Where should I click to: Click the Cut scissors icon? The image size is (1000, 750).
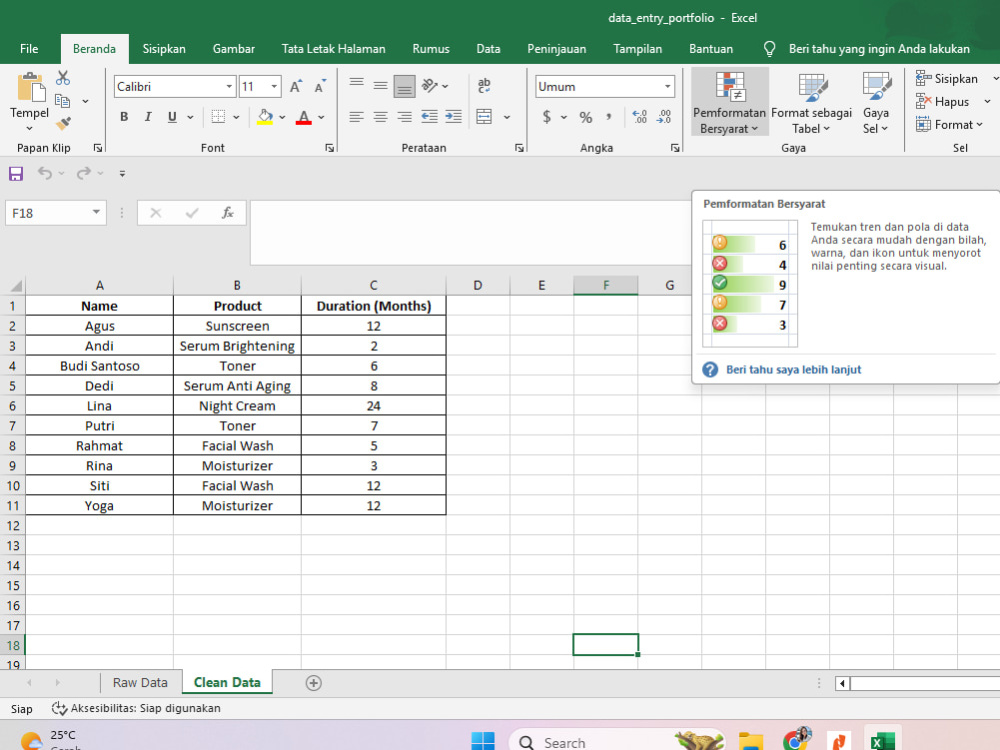[x=62, y=78]
